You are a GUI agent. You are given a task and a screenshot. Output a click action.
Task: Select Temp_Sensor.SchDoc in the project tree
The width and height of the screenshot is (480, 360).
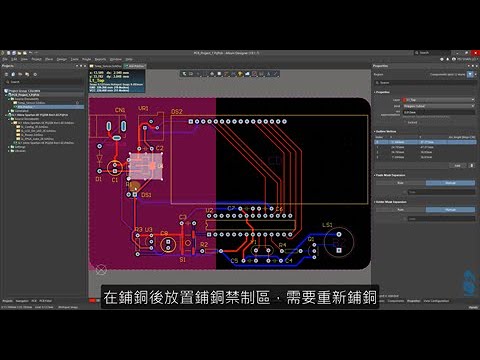(x=31, y=103)
